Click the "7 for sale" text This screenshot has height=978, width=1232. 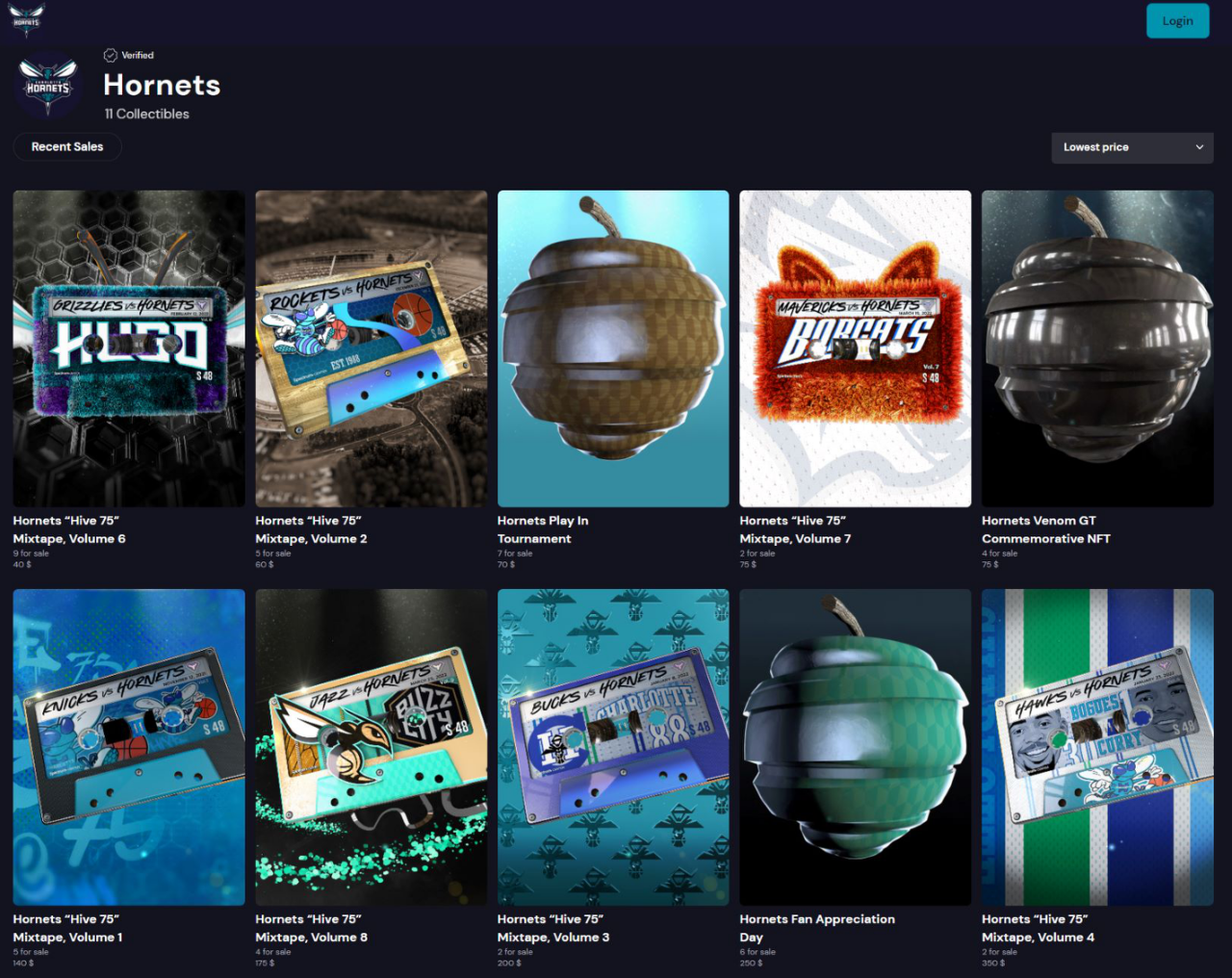(x=515, y=553)
